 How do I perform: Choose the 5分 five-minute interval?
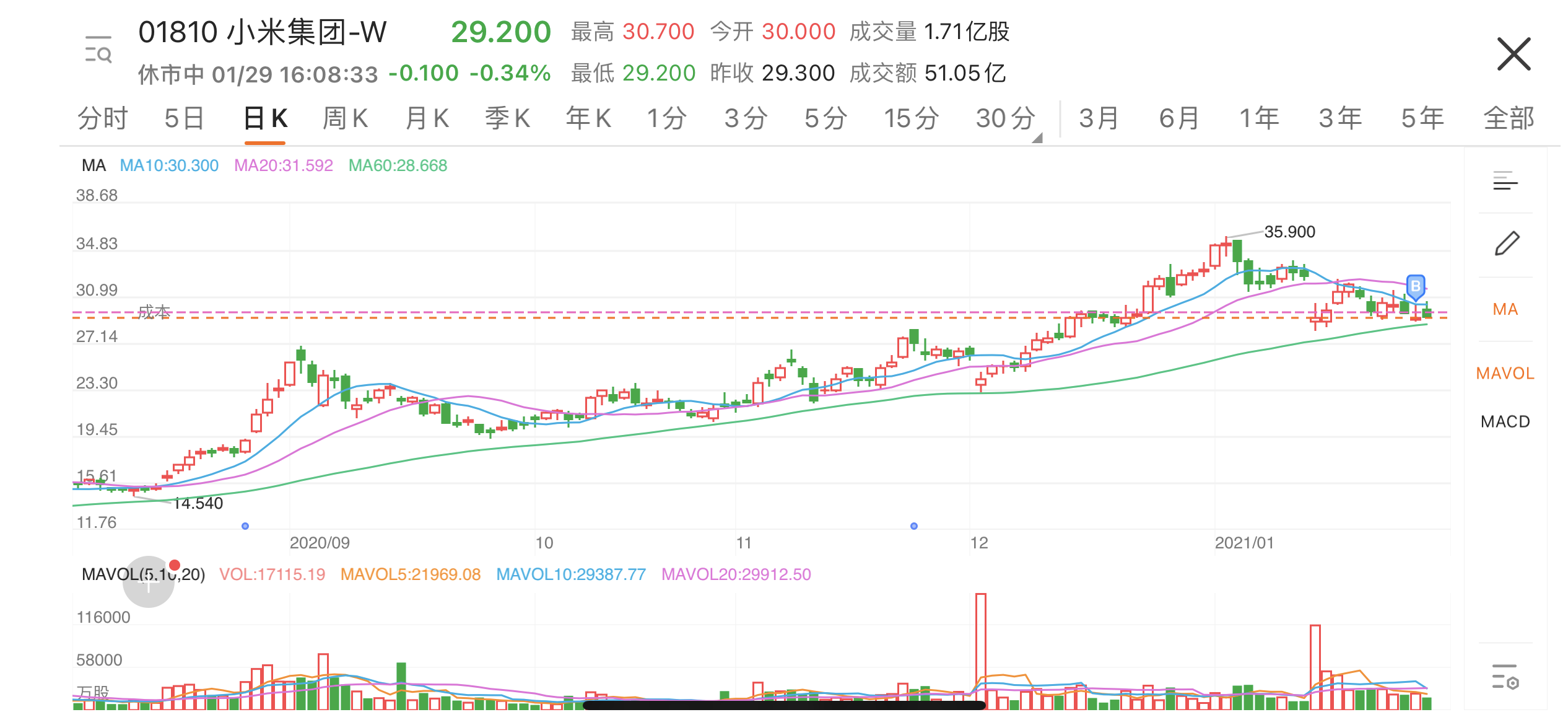point(826,118)
